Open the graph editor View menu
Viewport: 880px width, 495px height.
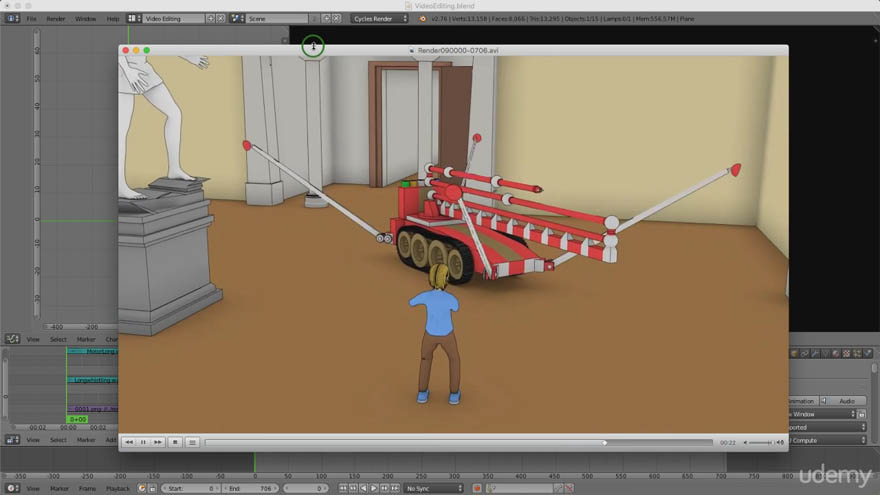coord(33,339)
